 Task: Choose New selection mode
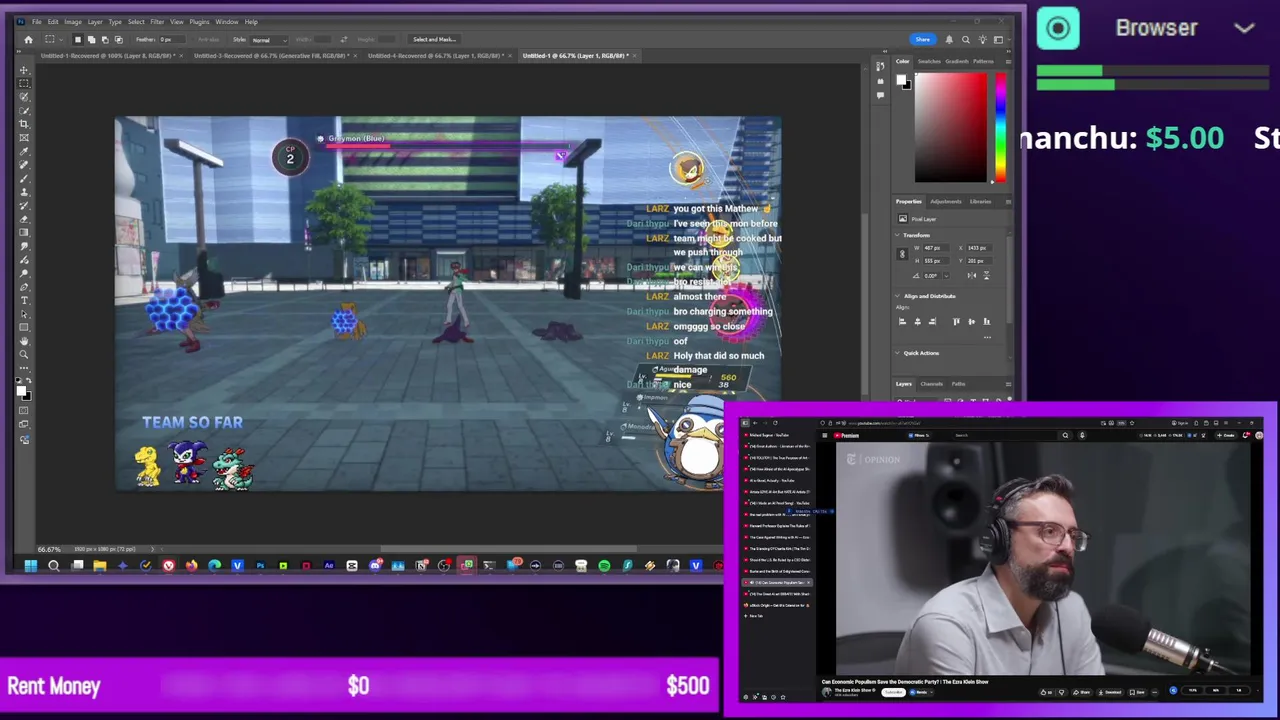[x=78, y=39]
